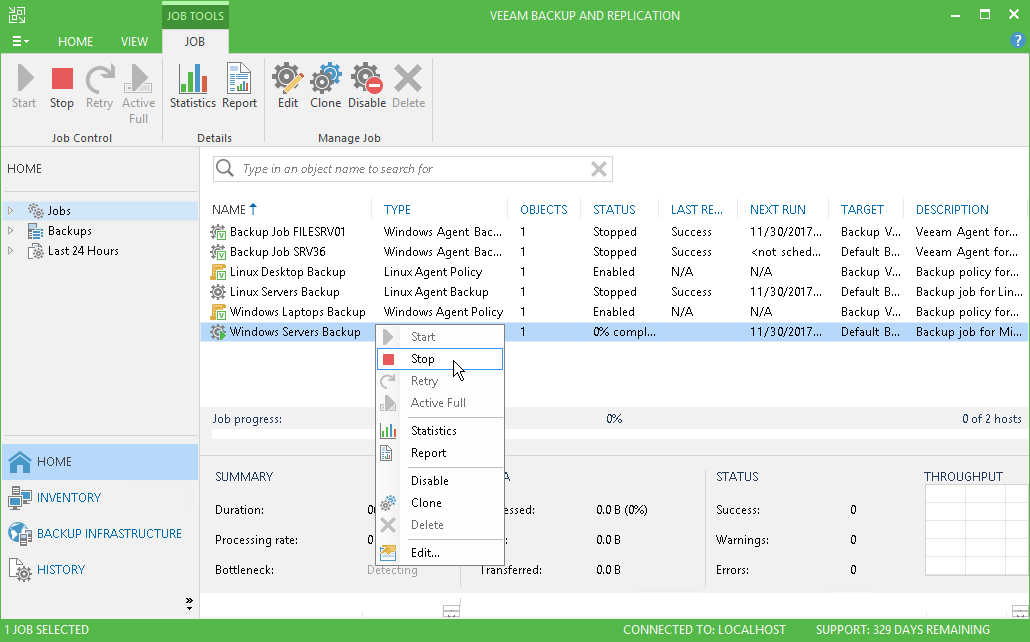Sort by the OBJECTS column header

(x=544, y=210)
